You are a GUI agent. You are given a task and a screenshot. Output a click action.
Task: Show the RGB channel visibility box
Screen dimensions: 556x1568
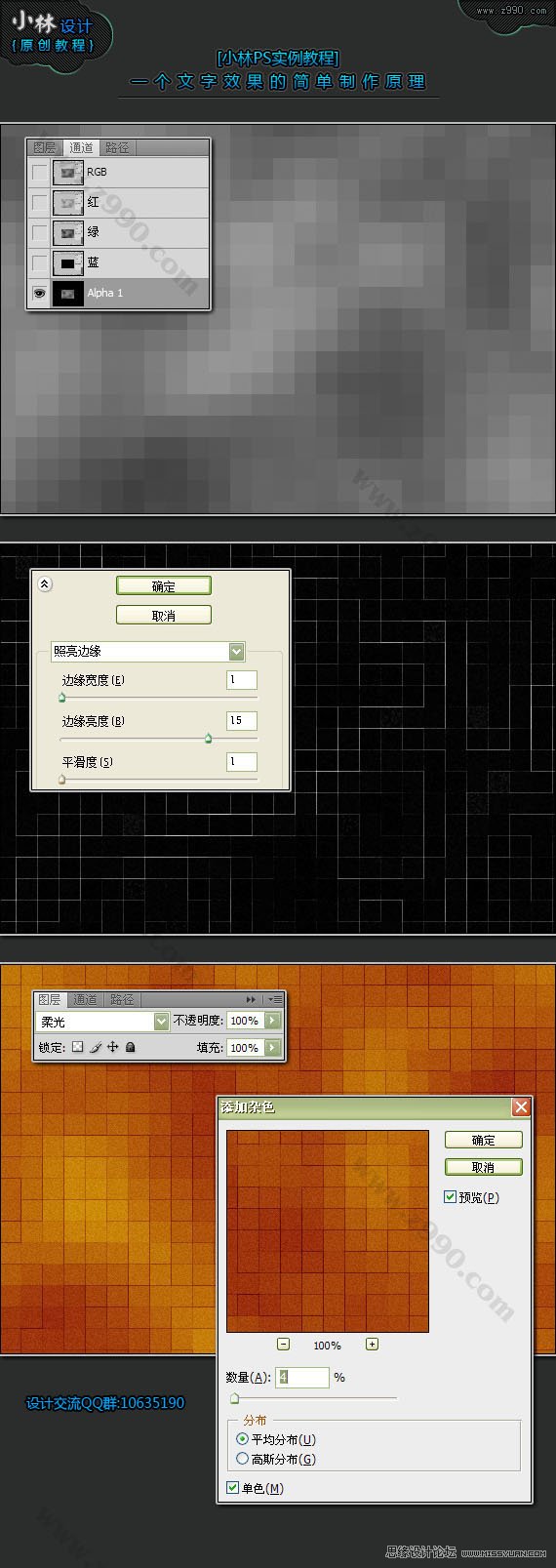pos(39,173)
